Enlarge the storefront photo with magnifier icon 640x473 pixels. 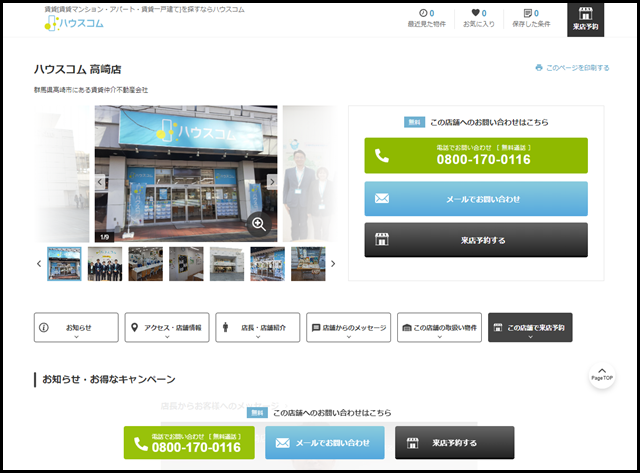259,224
